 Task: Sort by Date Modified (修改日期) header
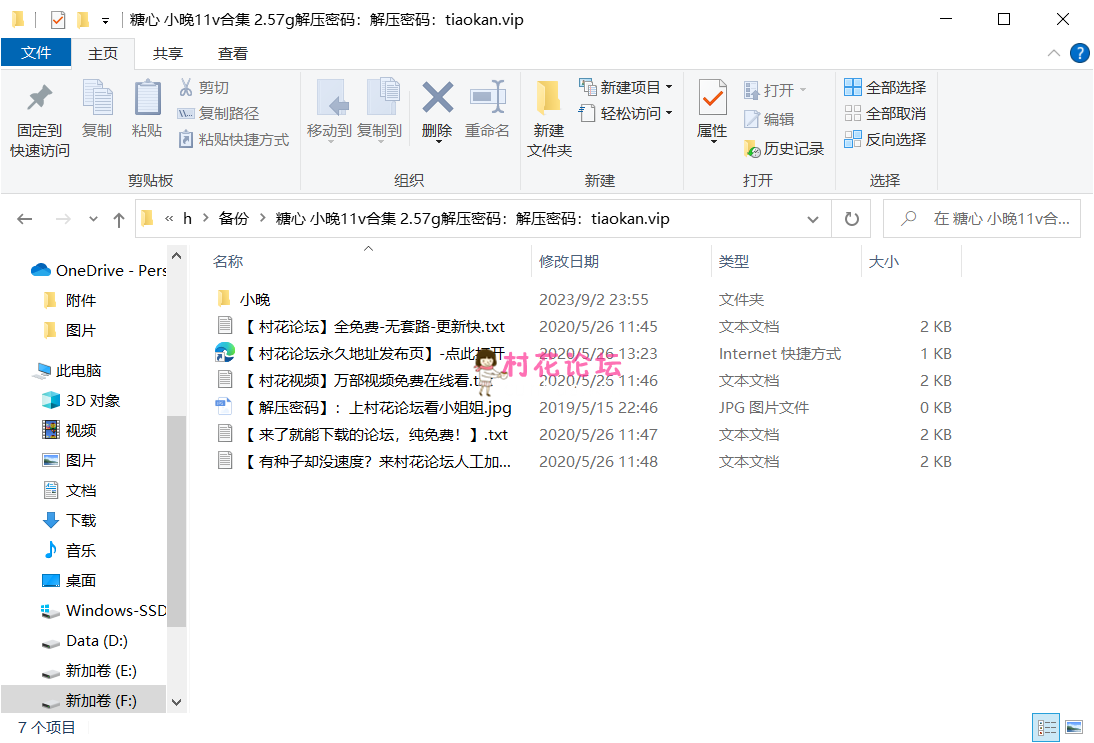(569, 262)
